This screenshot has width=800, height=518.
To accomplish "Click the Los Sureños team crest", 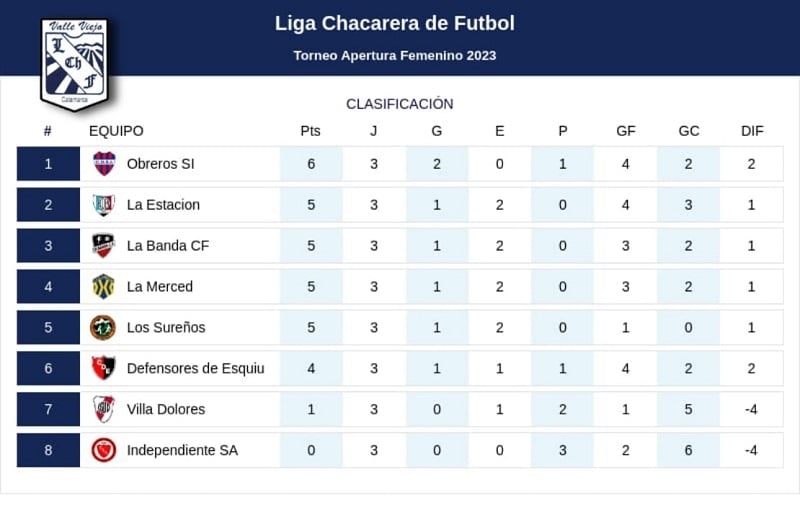I will pos(103,328).
